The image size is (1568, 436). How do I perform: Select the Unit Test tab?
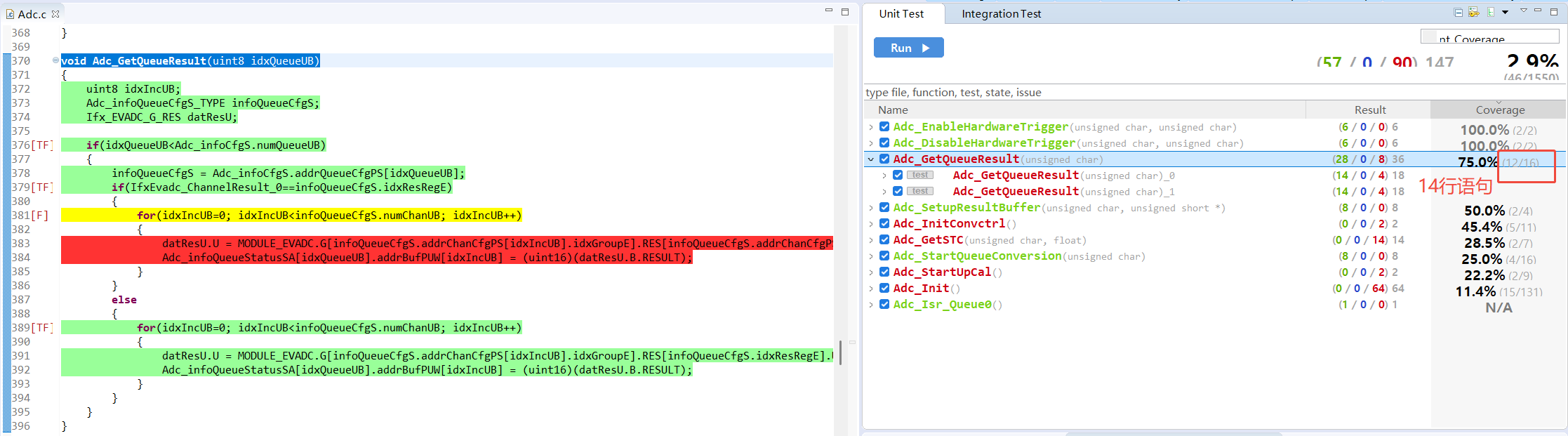click(x=901, y=14)
